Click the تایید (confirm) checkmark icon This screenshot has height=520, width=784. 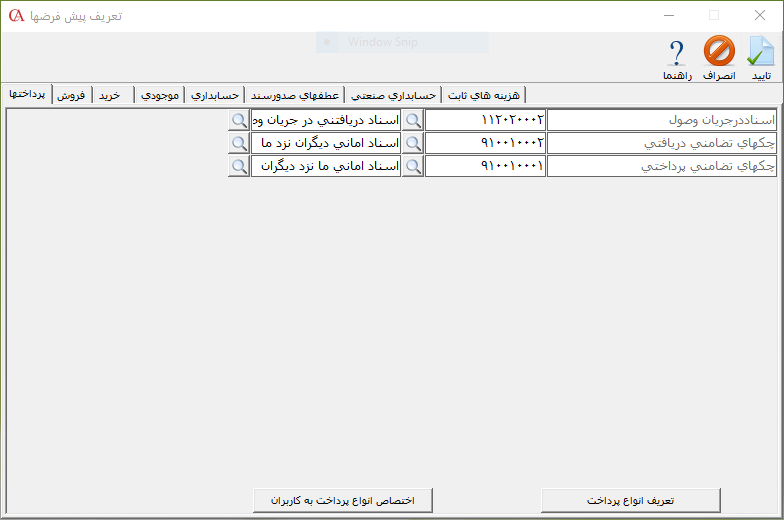[x=761, y=52]
